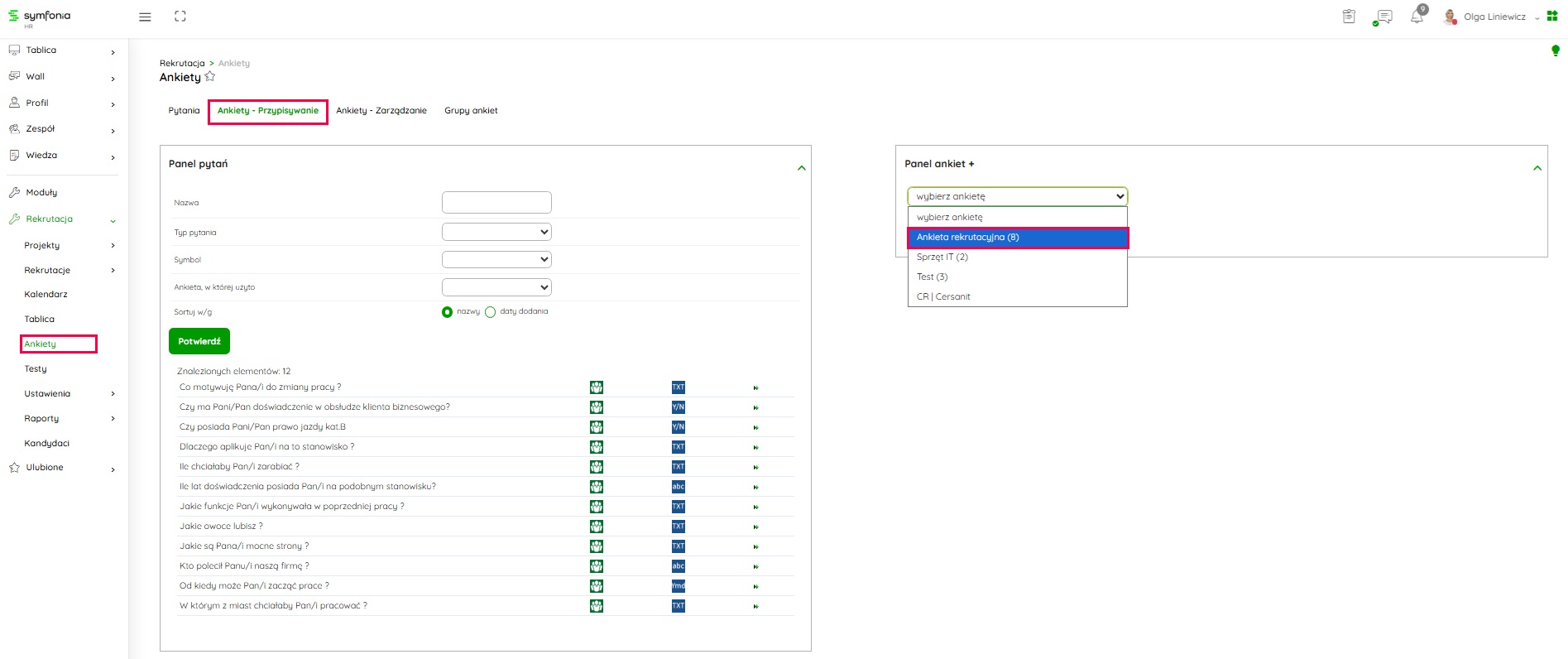This screenshot has width=1568, height=659.
Task: Open the 'Symbol' dropdown
Action: [x=496, y=260]
